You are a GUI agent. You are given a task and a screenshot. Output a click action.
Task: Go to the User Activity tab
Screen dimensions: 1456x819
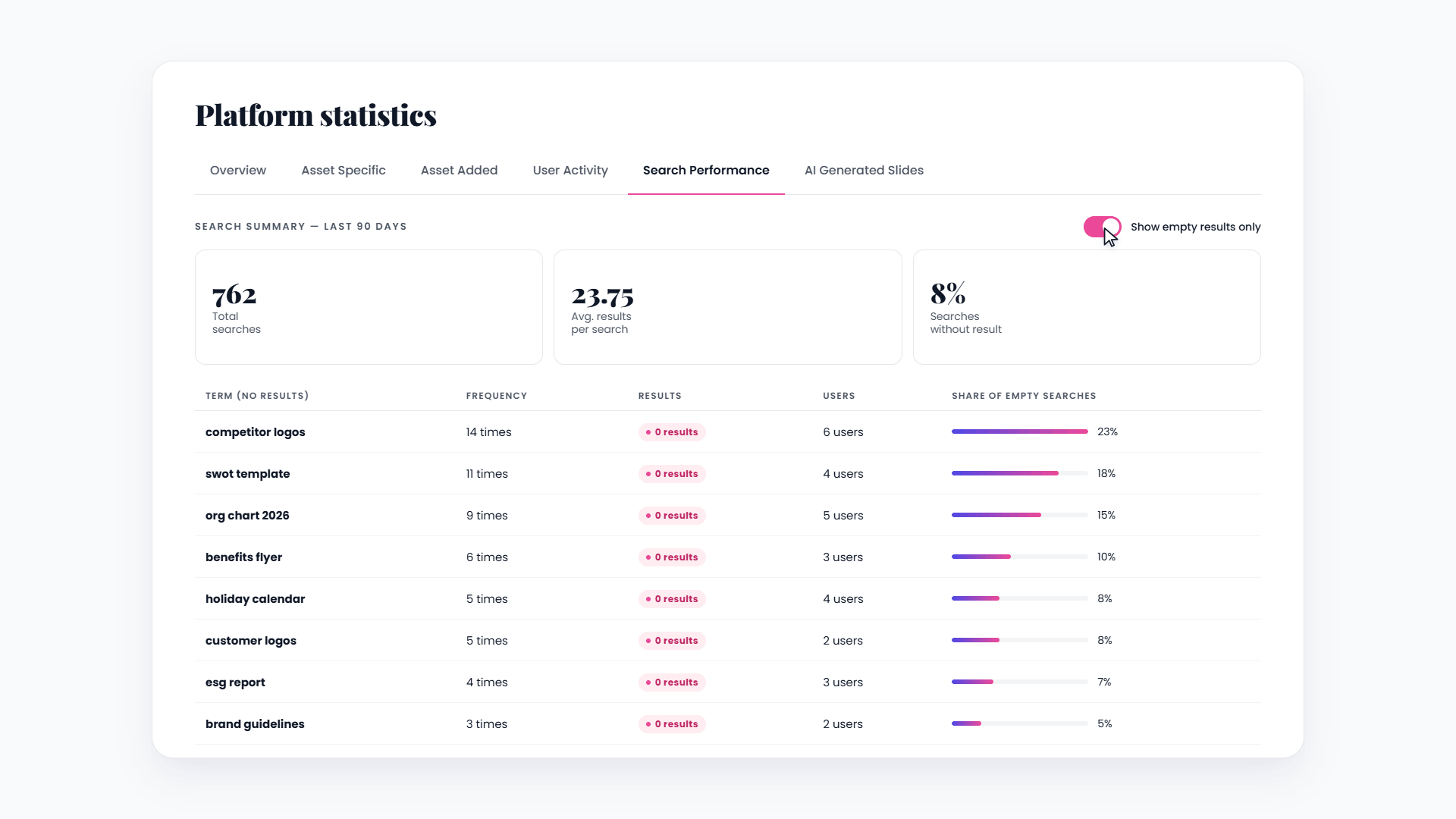pyautogui.click(x=570, y=171)
